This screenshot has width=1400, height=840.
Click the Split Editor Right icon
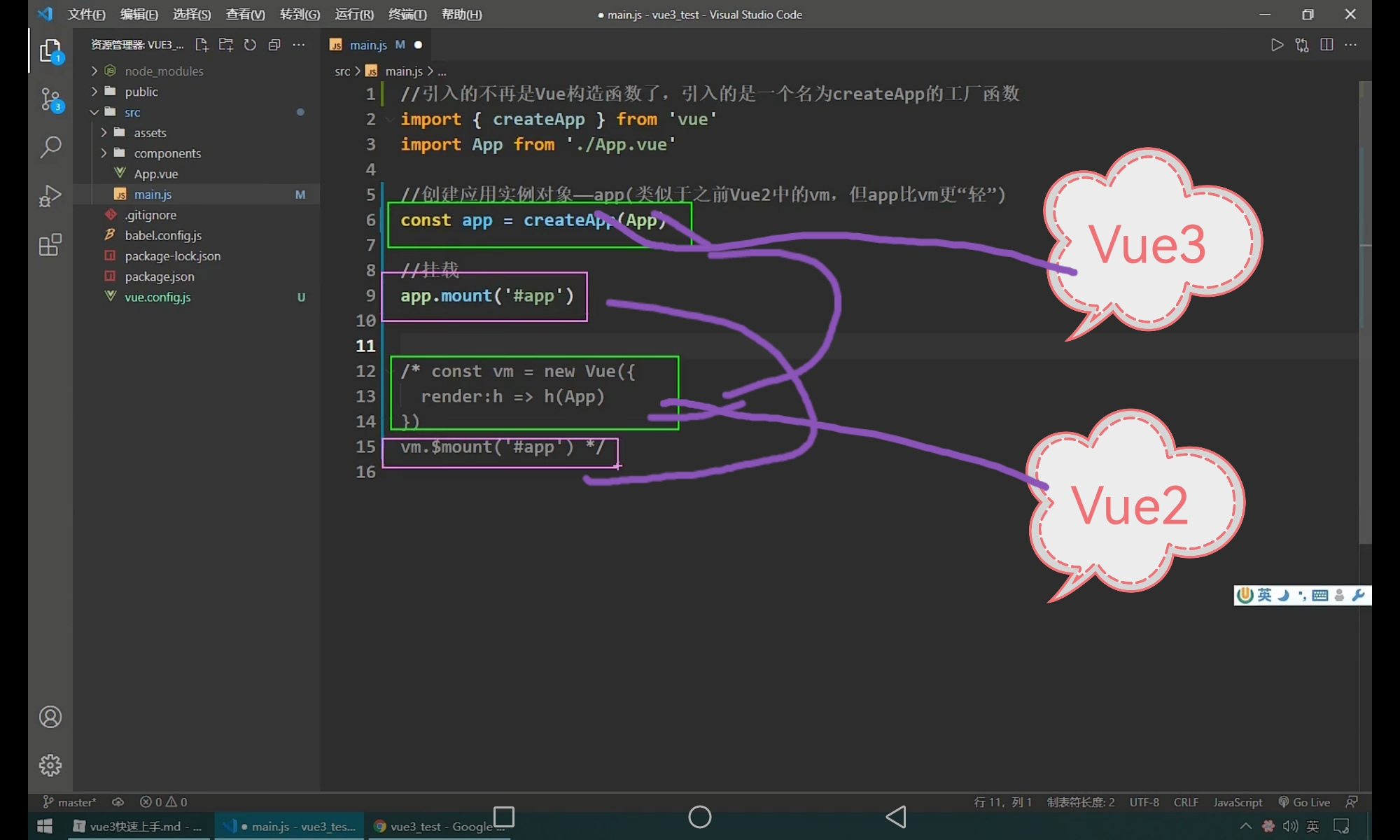pyautogui.click(x=1326, y=45)
